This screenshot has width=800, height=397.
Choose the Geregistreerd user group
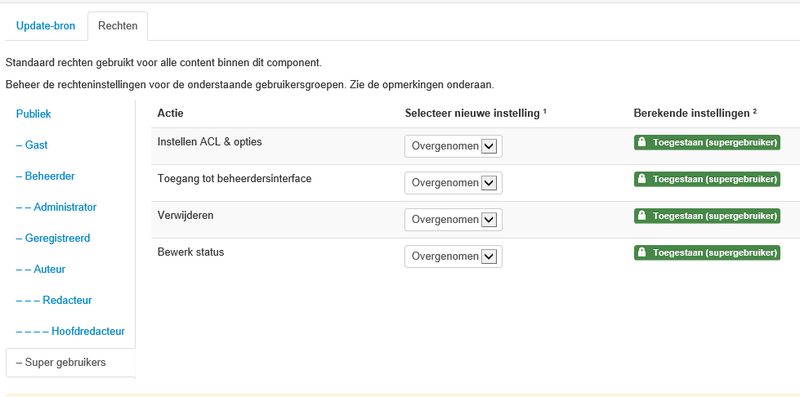click(53, 238)
